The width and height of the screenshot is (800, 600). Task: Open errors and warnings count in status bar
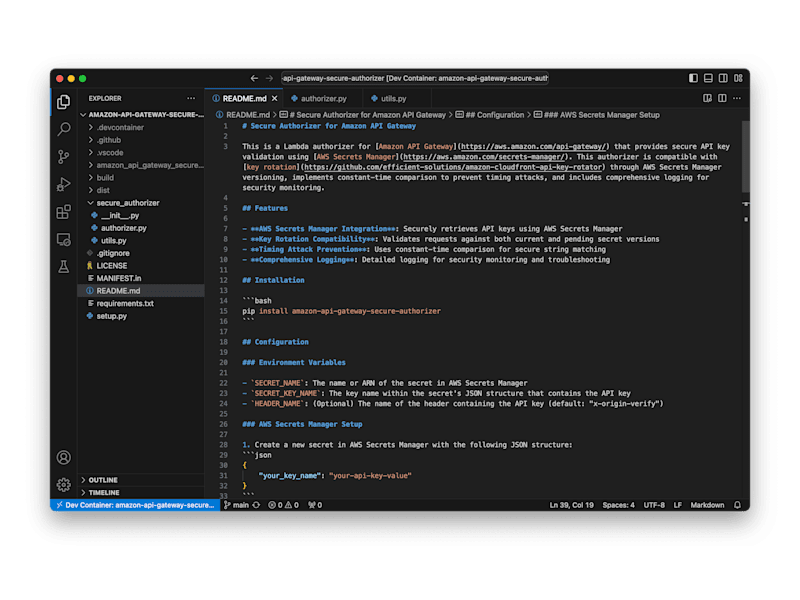point(283,505)
